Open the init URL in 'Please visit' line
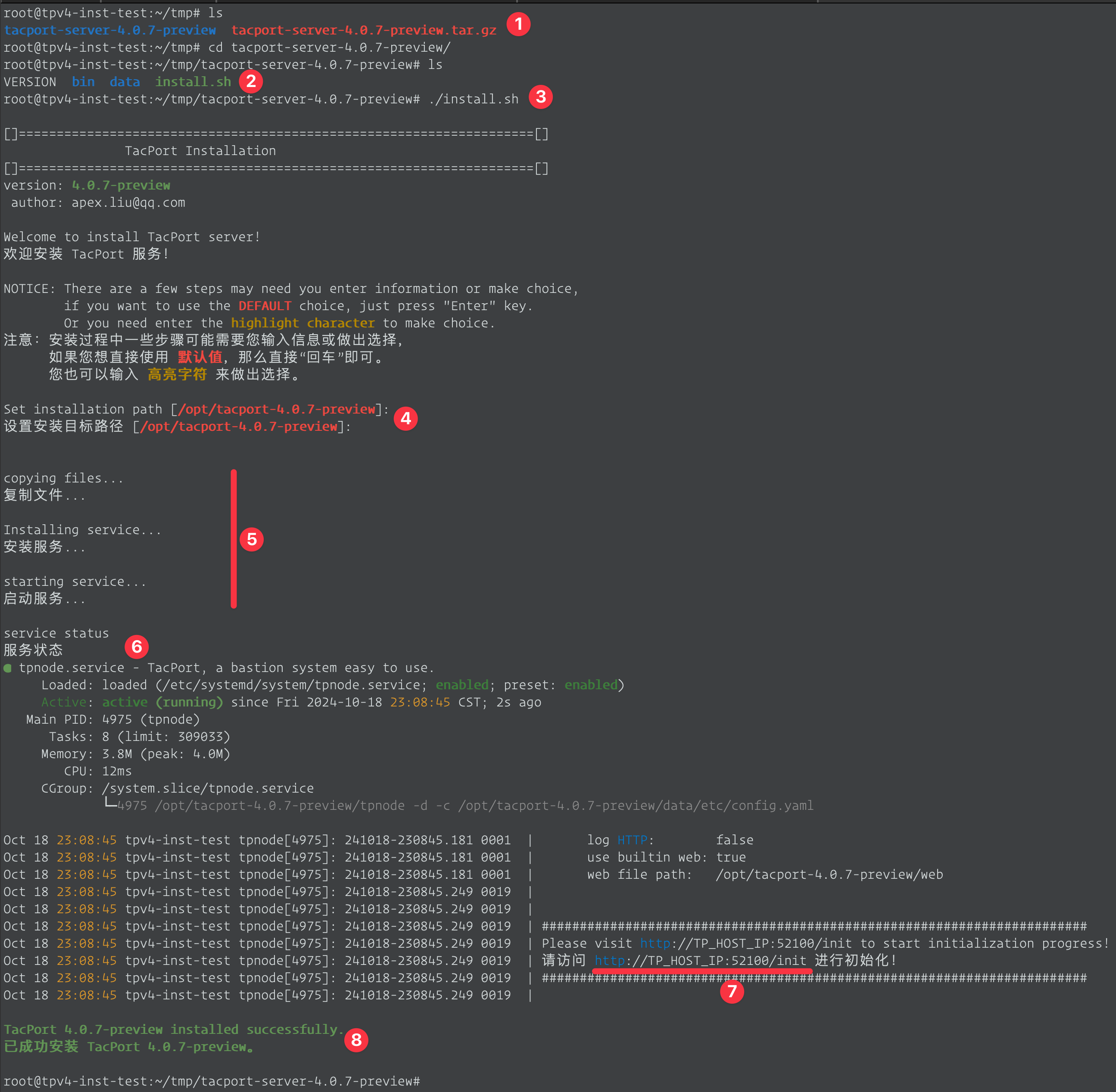The width and height of the screenshot is (1116, 1092). (x=746, y=943)
